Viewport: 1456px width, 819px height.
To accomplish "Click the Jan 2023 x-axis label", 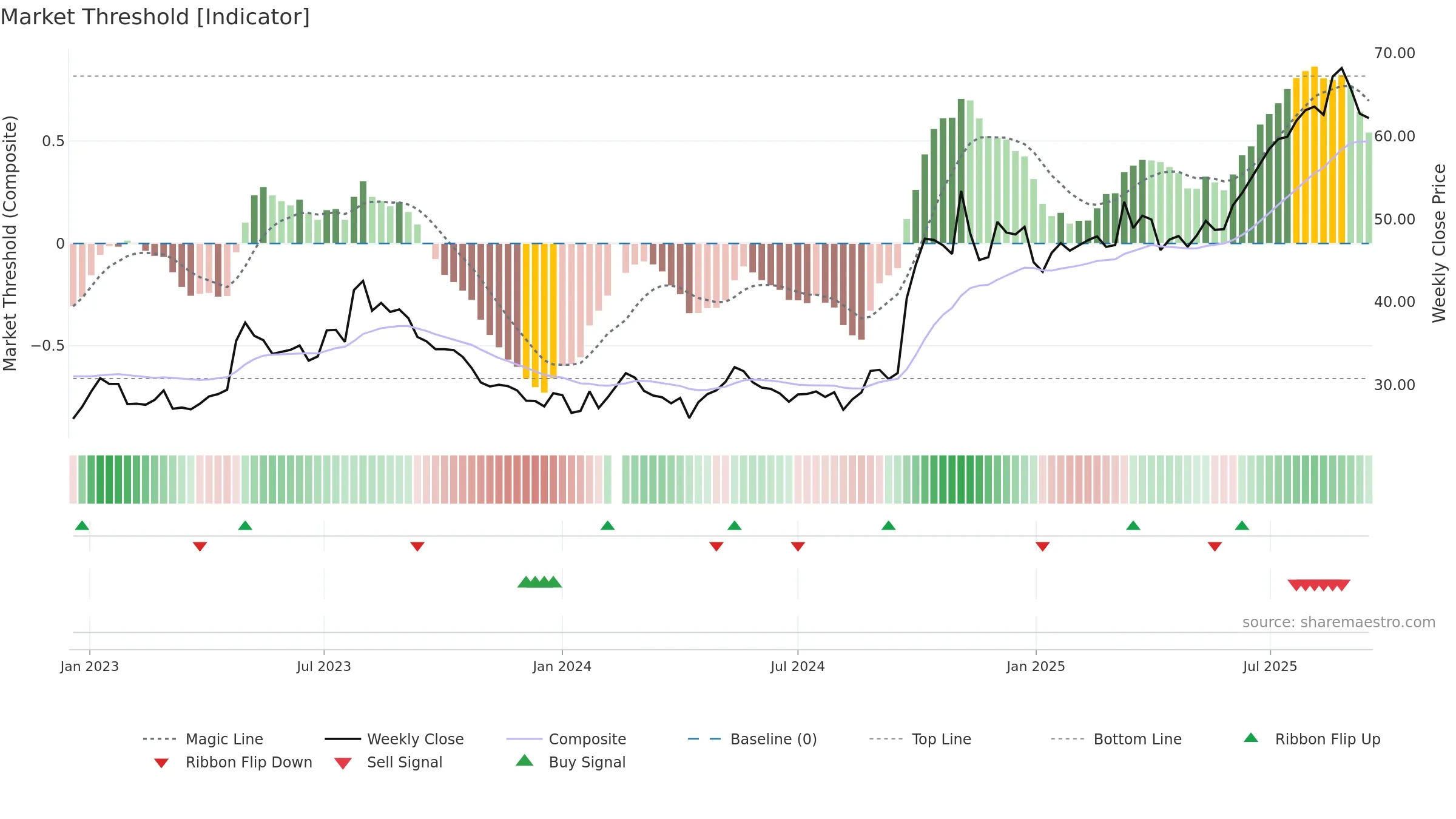I will (89, 666).
